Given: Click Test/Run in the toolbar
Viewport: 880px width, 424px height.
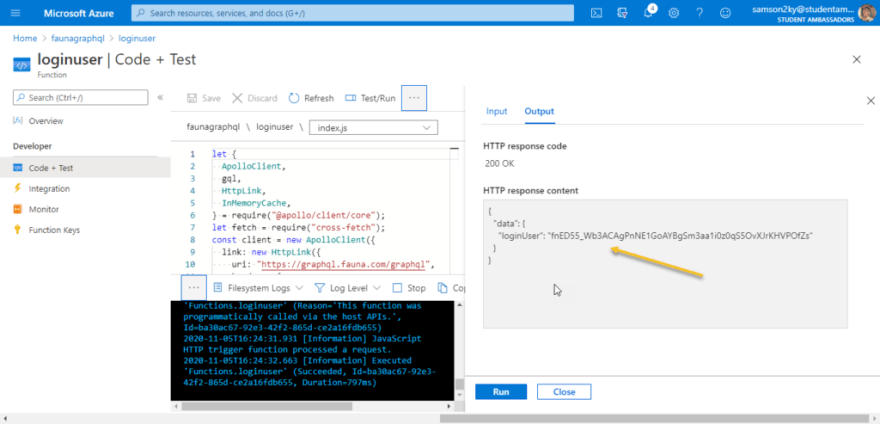Looking at the screenshot, I should (x=370, y=98).
